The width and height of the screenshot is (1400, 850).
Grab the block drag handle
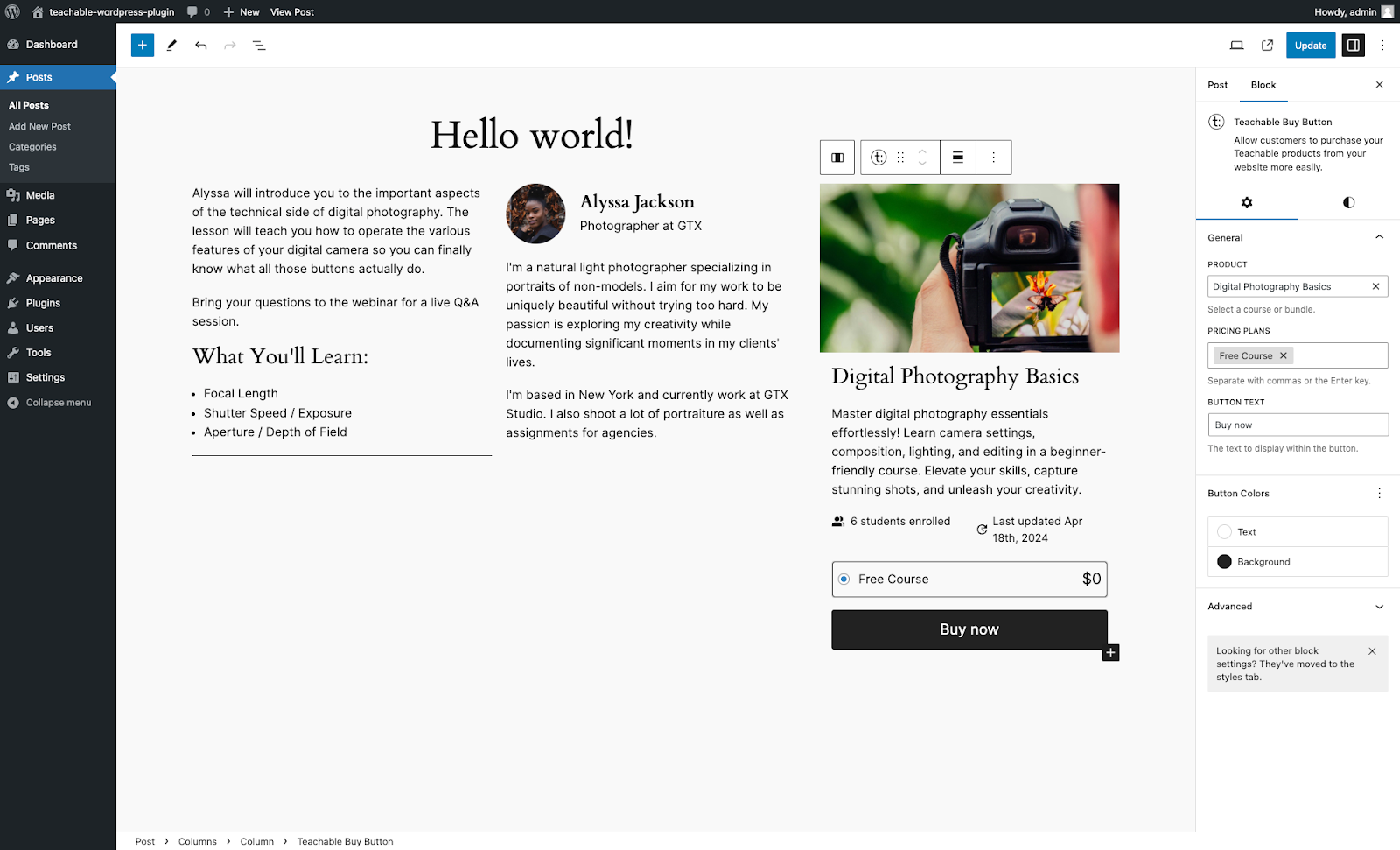tap(900, 158)
